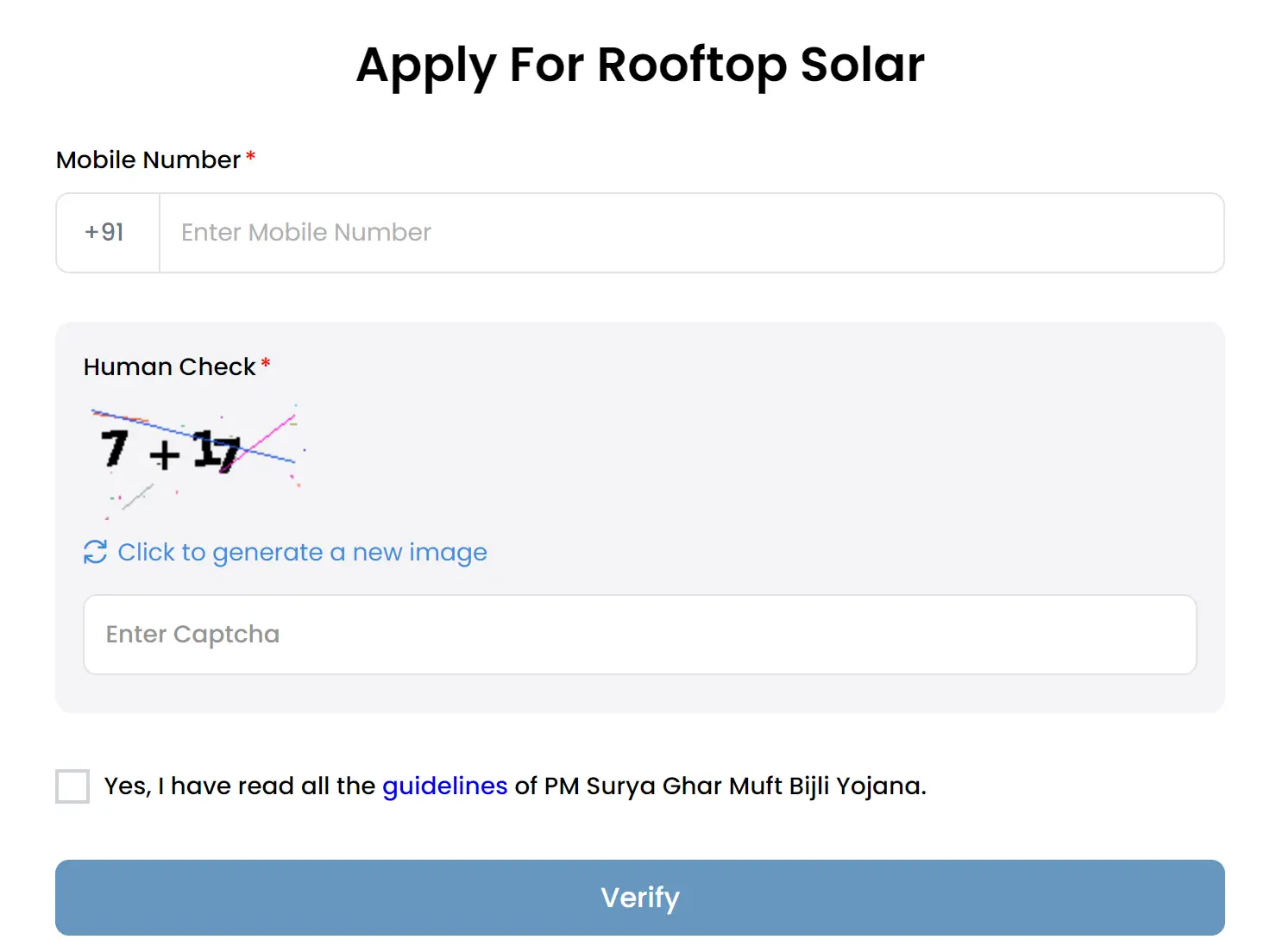Click the "Yes, I have read all the" text
The width and height of the screenshot is (1270, 952).
pyautogui.click(x=239, y=786)
